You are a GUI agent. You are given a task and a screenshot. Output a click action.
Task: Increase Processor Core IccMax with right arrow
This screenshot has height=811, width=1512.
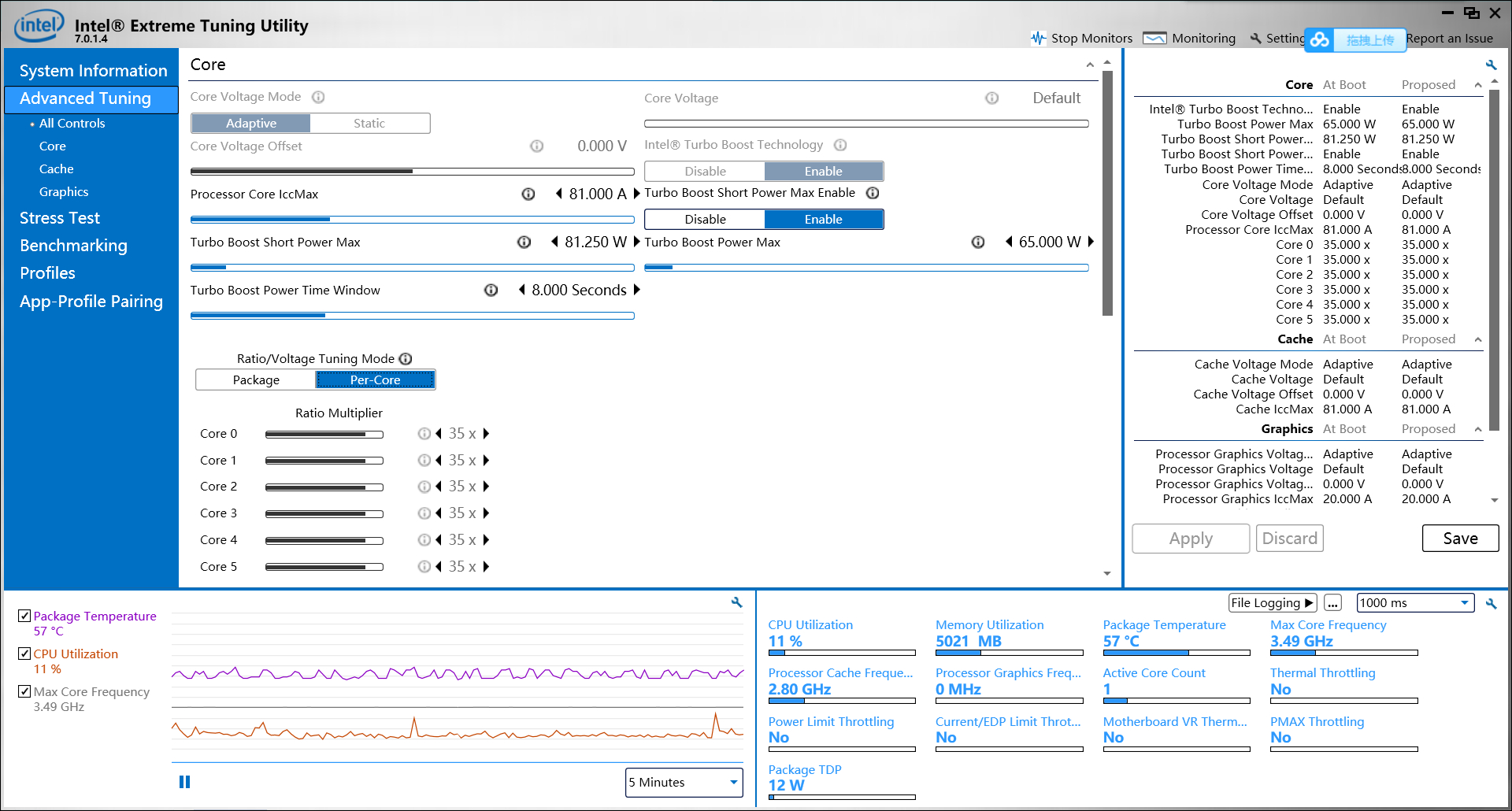[x=636, y=194]
